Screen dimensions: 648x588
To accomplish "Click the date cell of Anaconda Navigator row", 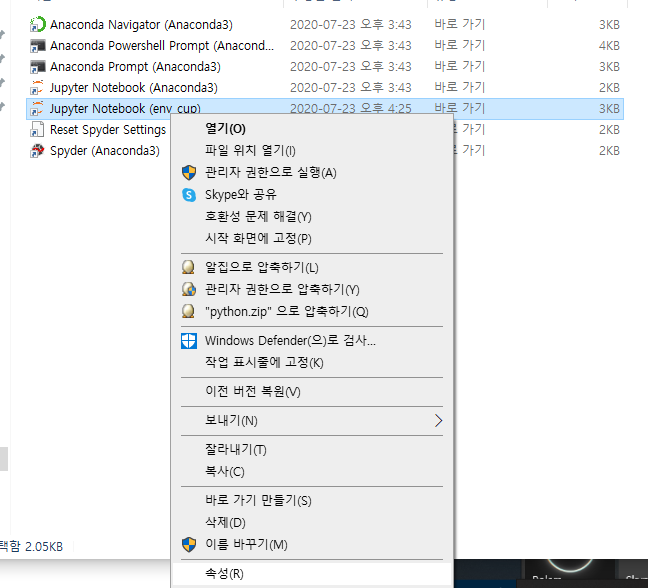I will tap(351, 25).
